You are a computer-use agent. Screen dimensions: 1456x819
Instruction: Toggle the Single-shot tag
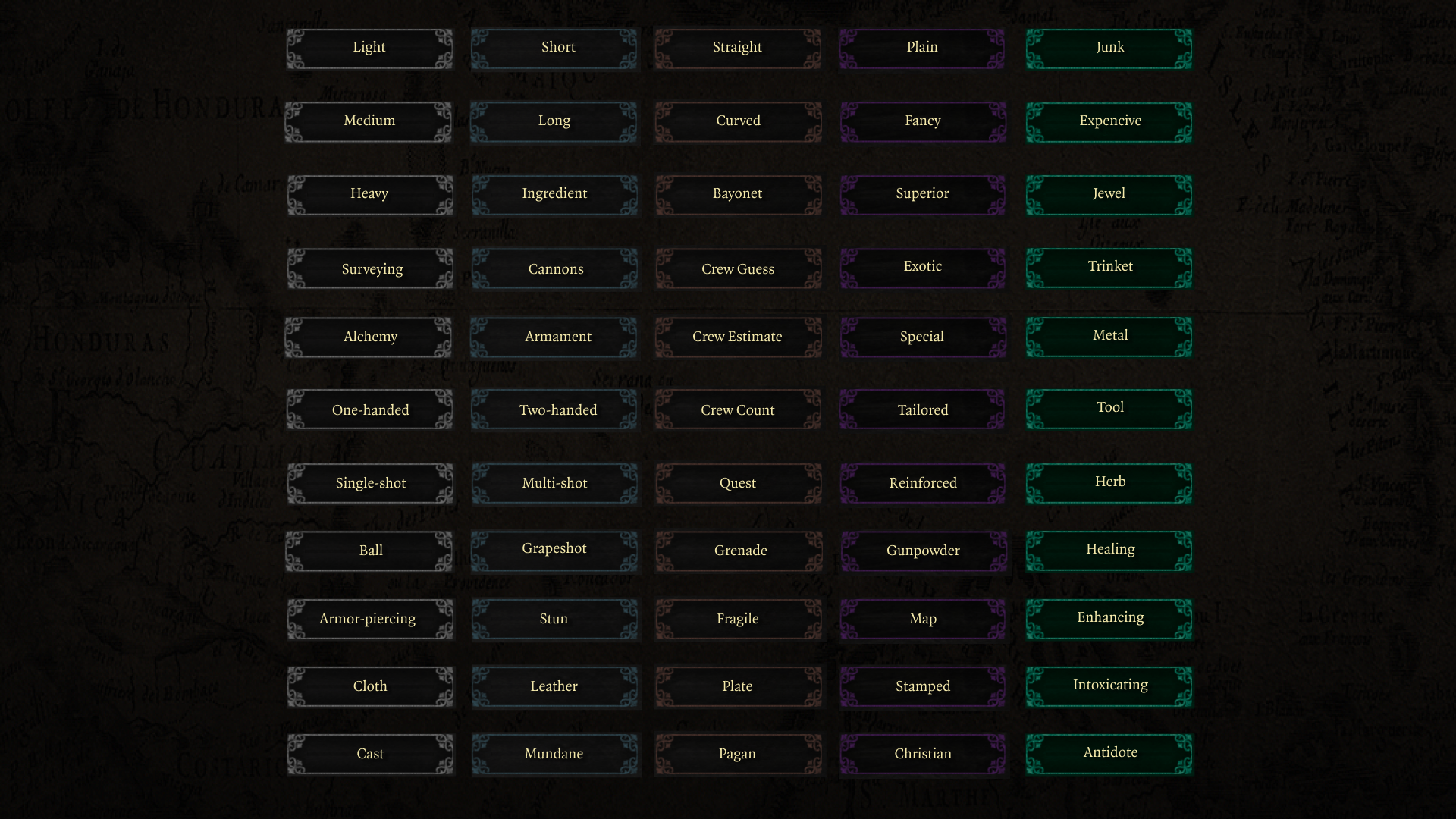369,484
